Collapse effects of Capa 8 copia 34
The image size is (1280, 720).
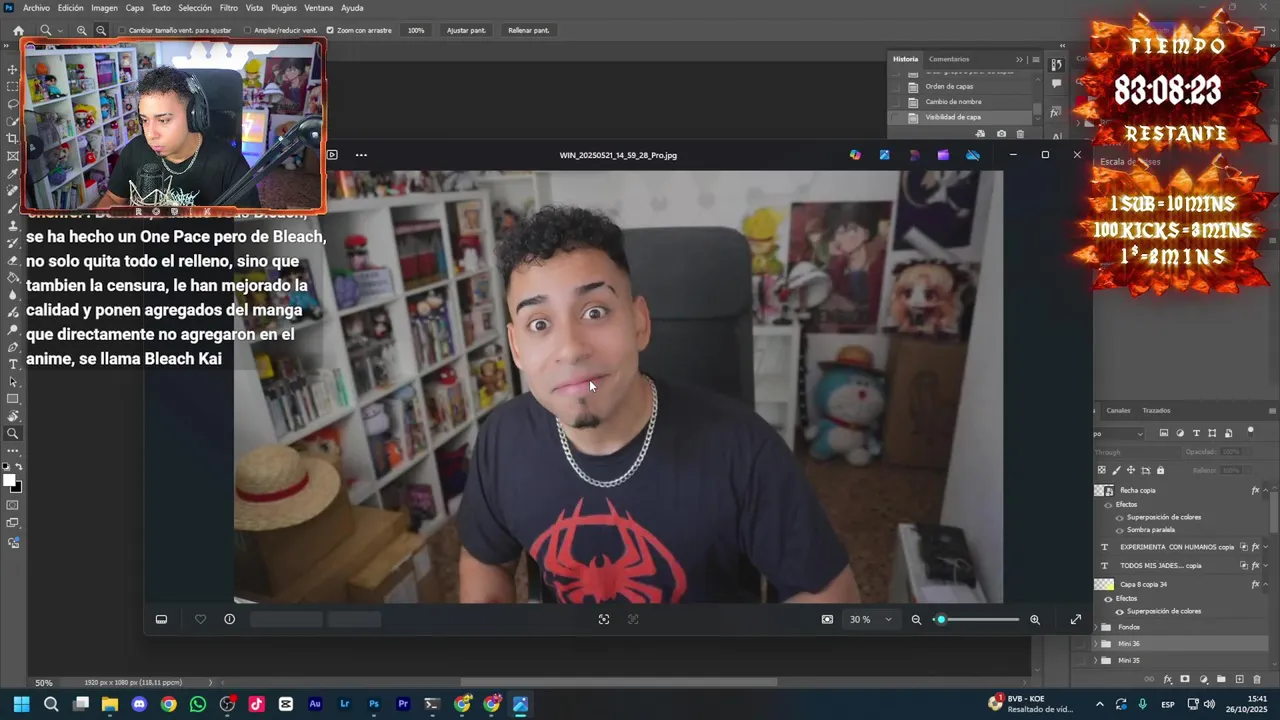[x=1266, y=584]
